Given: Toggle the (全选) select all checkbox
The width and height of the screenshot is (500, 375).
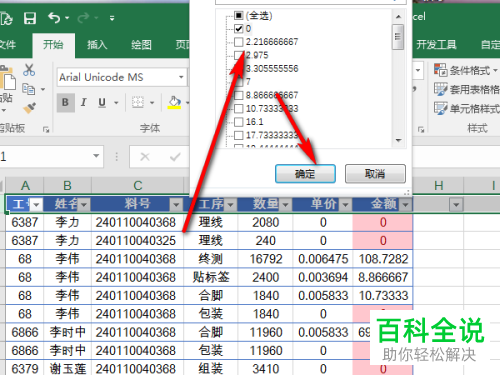Looking at the screenshot, I should pyautogui.click(x=239, y=15).
